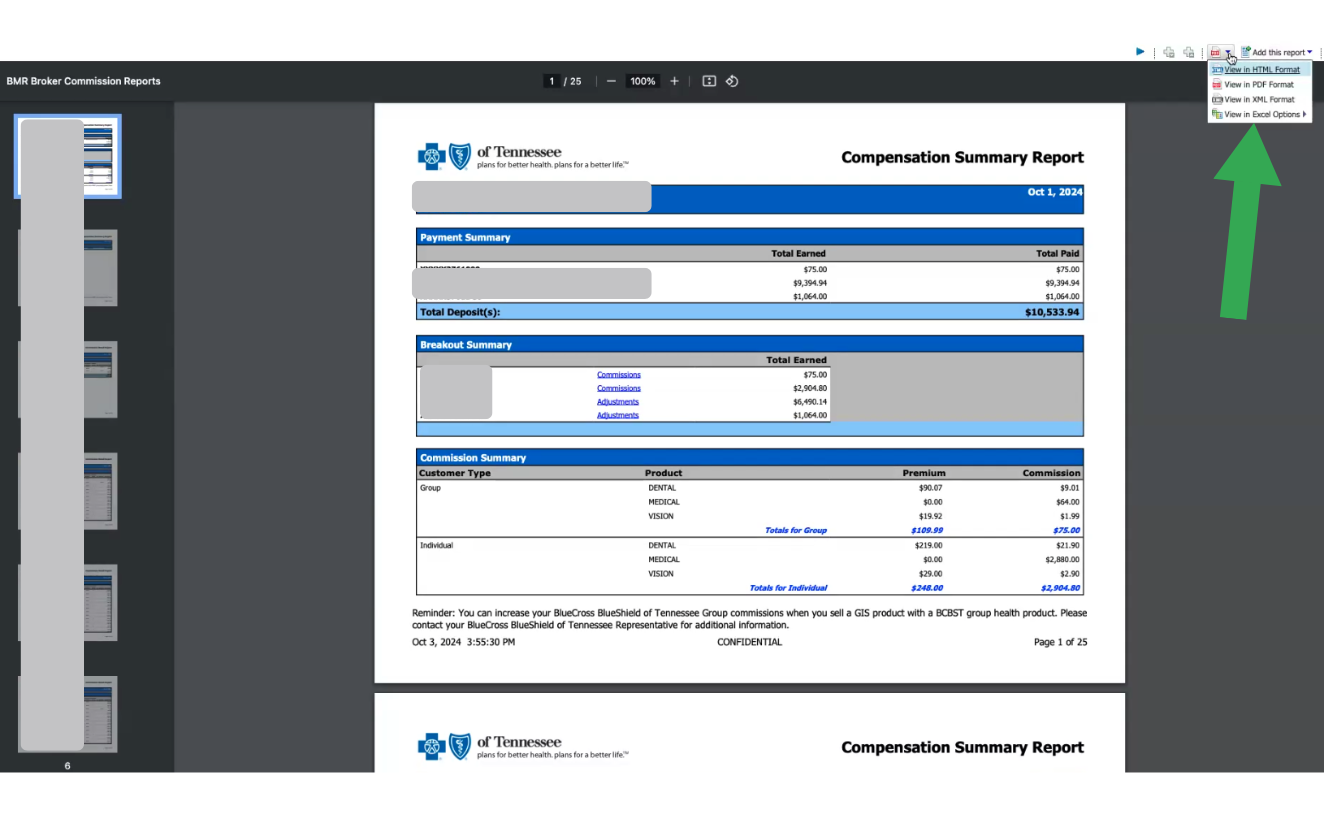Click the Total Deposit(s): label
Viewport: 1325px width, 813px height.
pyautogui.click(x=460, y=312)
